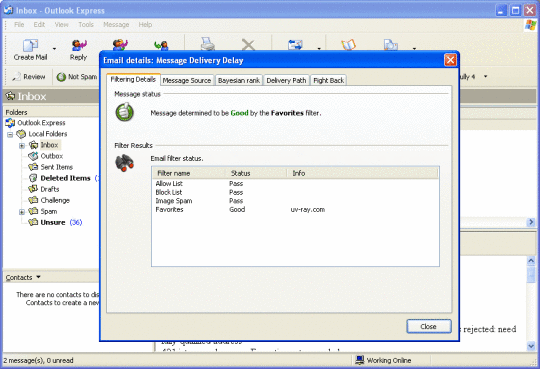540x369 pixels.
Task: Click the Create Mail toolbar icon
Action: point(30,45)
